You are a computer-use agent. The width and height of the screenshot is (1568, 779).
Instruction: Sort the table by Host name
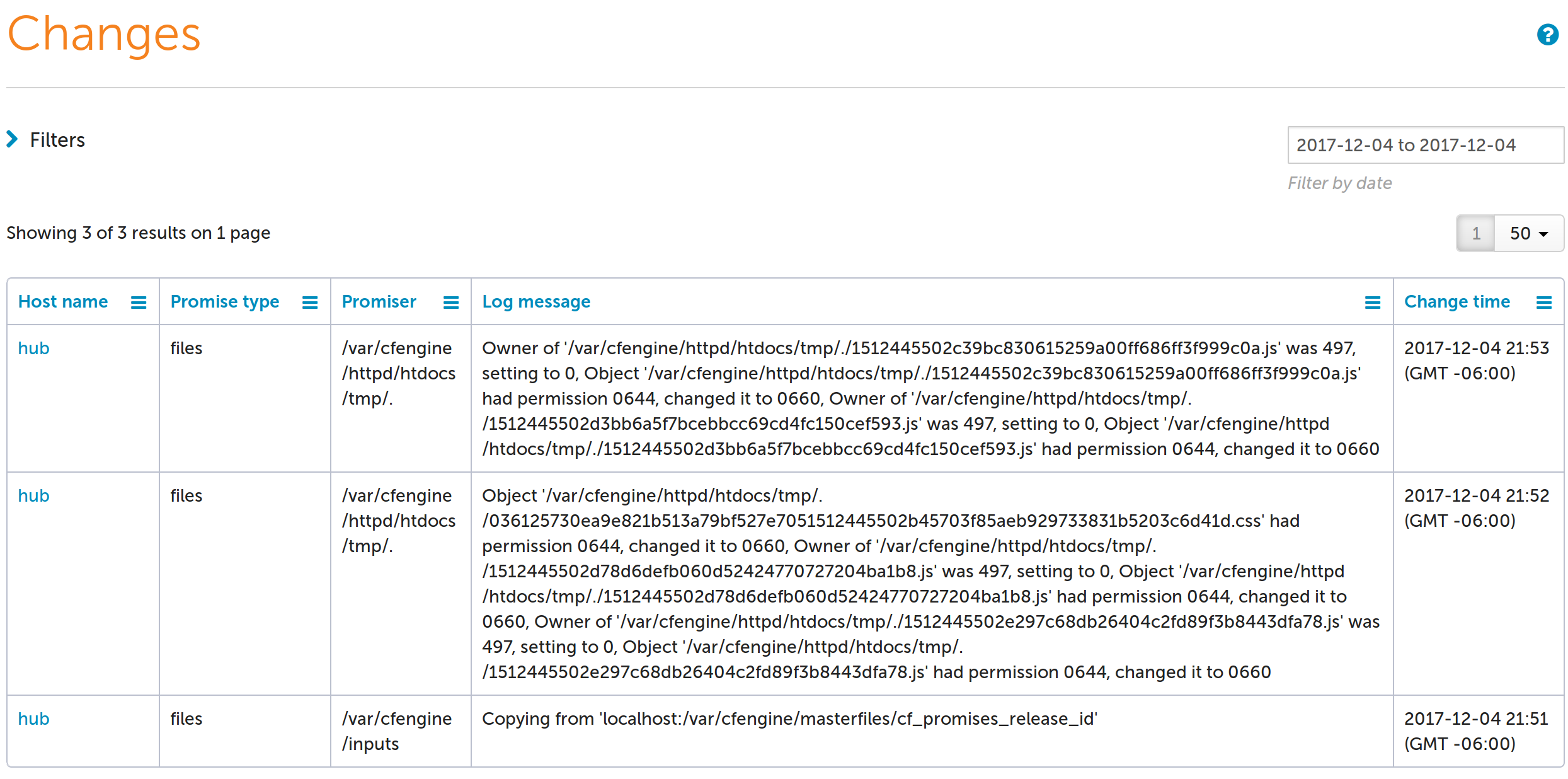tap(62, 301)
